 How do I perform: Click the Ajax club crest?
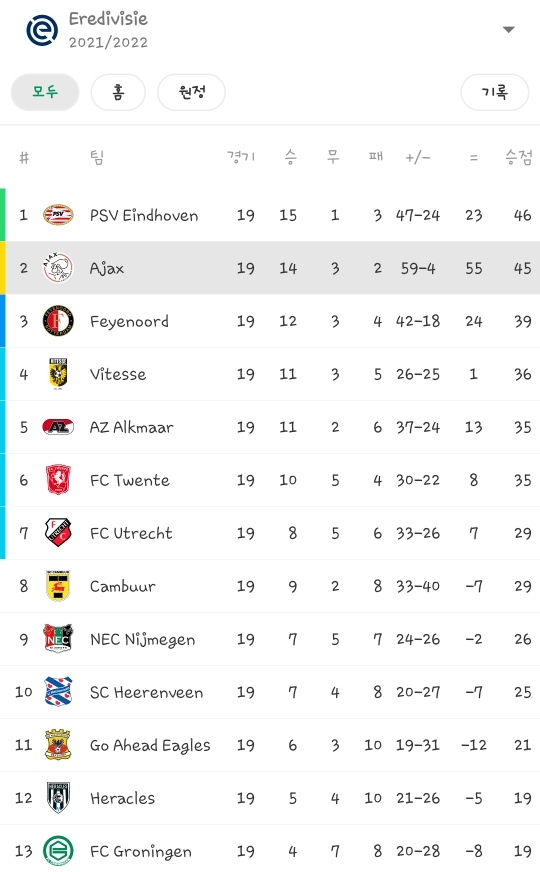58,267
